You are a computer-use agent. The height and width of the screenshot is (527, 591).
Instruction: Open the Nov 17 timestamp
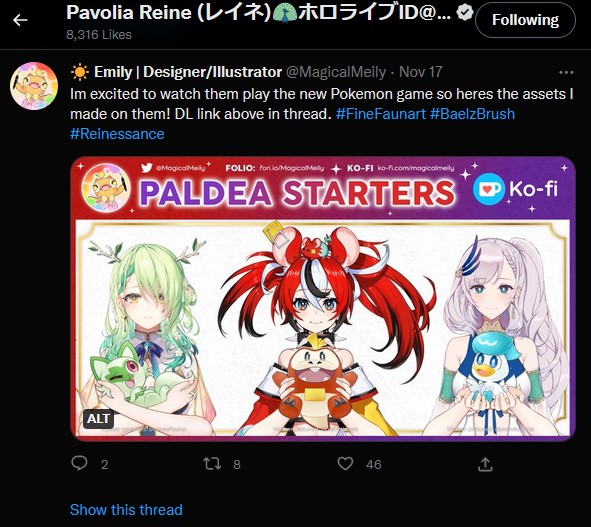click(421, 72)
